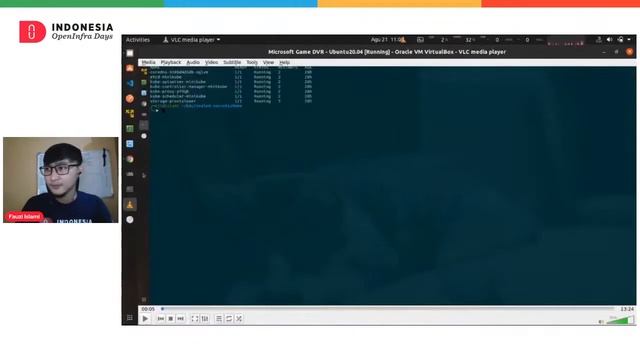
Task: Open blue document icon in dock
Action: [x=130, y=144]
